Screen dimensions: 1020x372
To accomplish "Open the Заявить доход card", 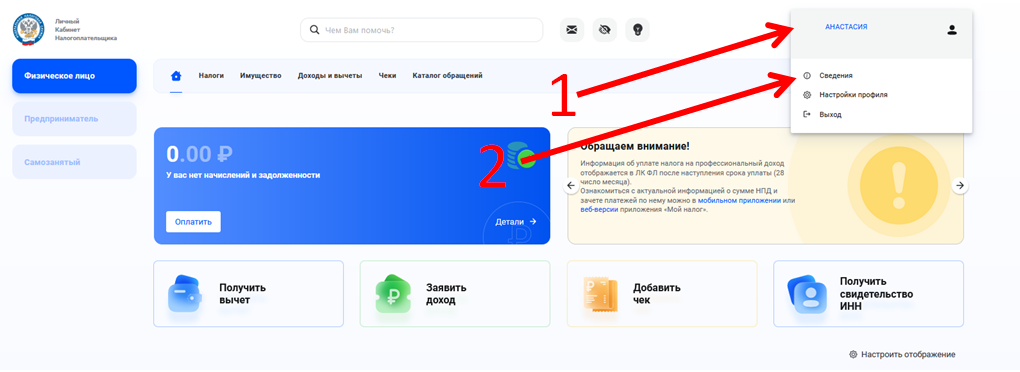I will click(455, 294).
